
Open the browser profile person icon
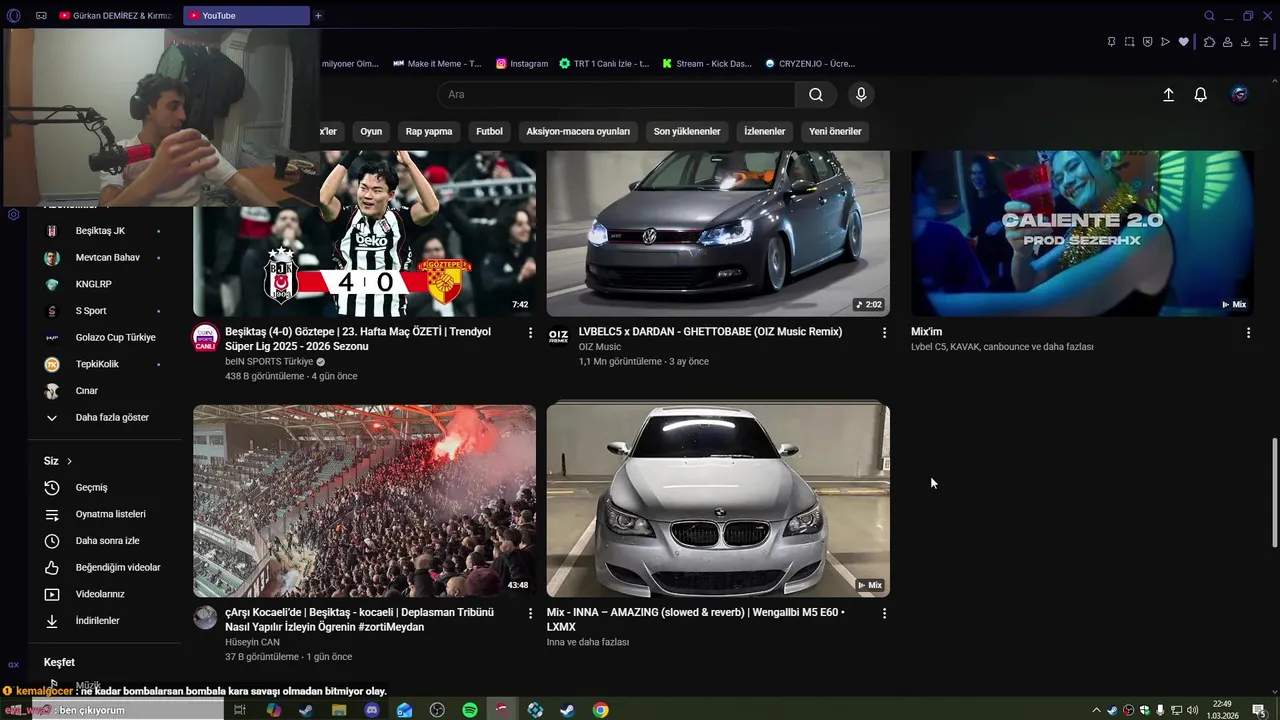(x=1227, y=42)
